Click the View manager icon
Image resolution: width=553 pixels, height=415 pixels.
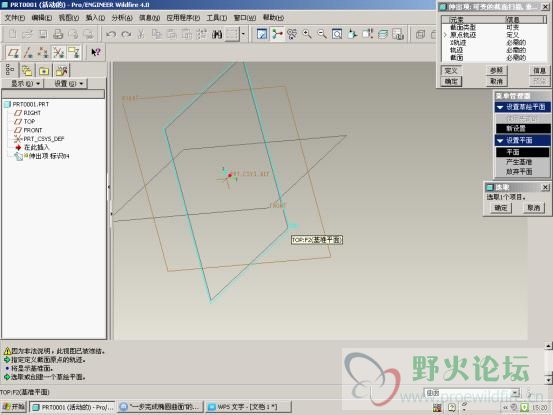point(398,34)
